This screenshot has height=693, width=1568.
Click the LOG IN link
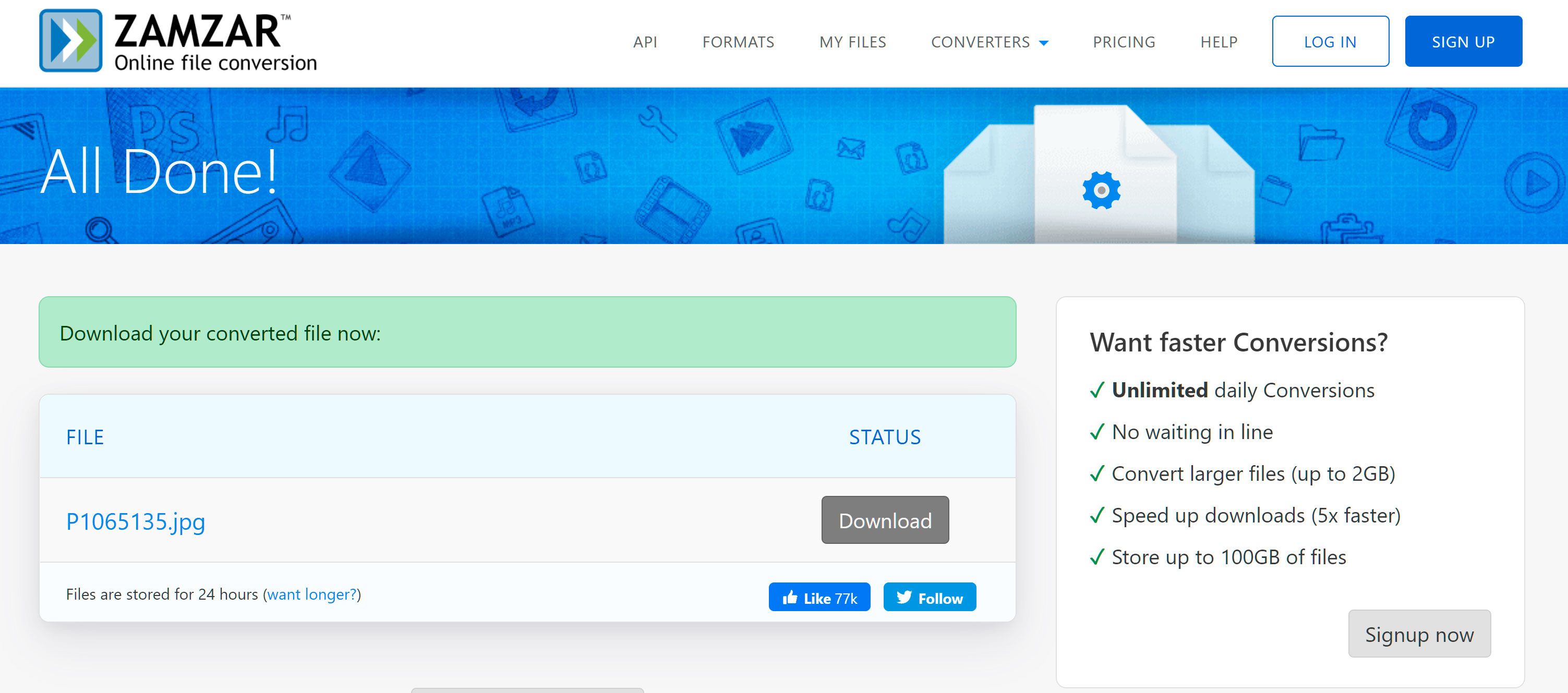(x=1329, y=41)
